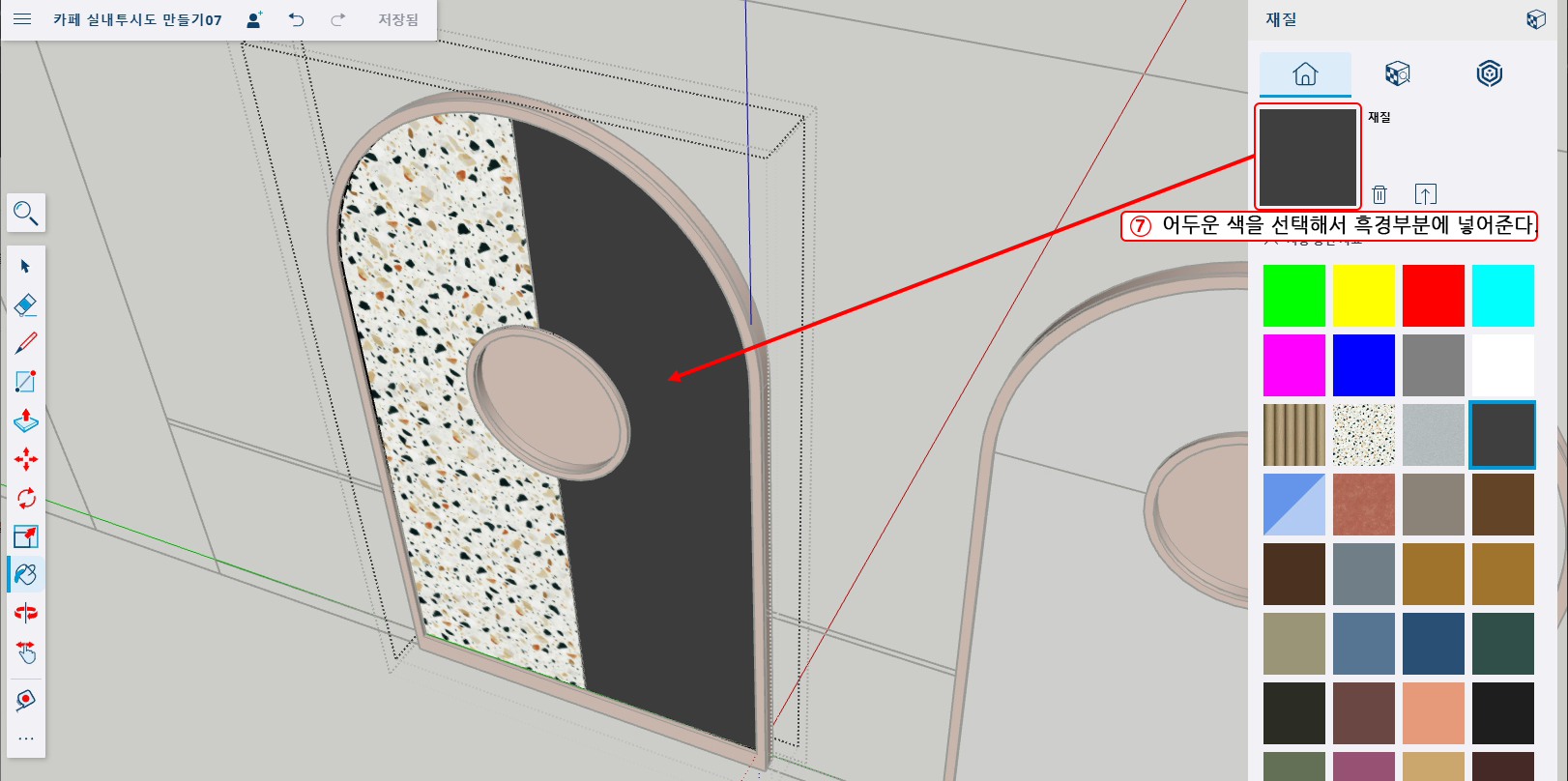Image resolution: width=1568 pixels, height=781 pixels.
Task: Select the Line pencil tool
Action: (x=26, y=343)
